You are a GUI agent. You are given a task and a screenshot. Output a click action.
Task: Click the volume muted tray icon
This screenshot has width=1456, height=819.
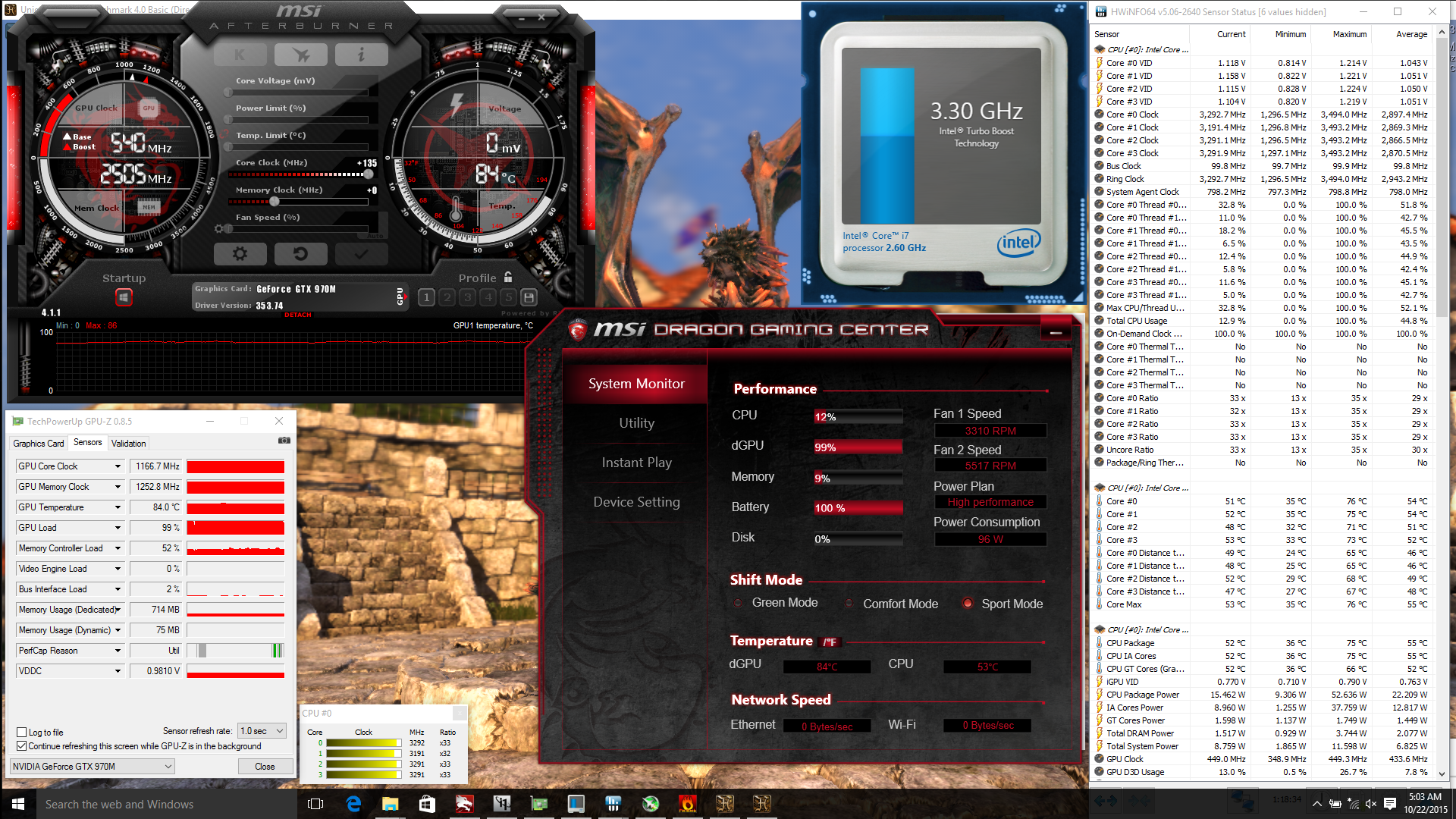pos(1370,804)
